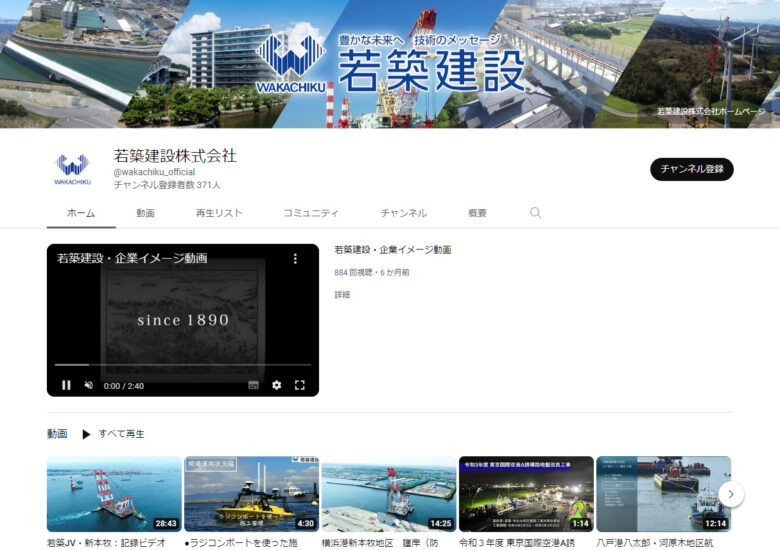Open the featured video's three-dot menu
This screenshot has height=550, width=780.
(295, 259)
